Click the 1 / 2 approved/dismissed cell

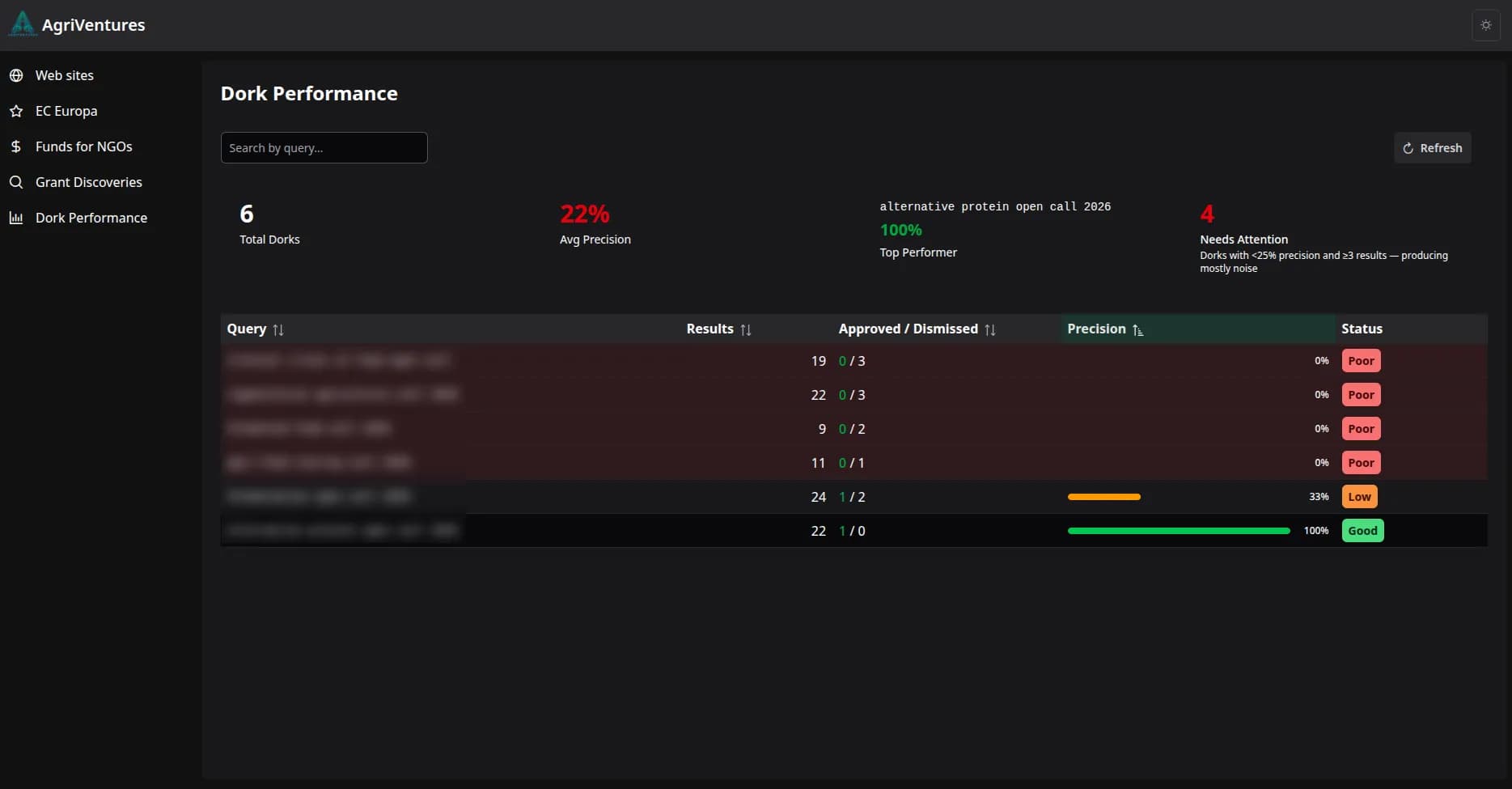tap(852, 497)
